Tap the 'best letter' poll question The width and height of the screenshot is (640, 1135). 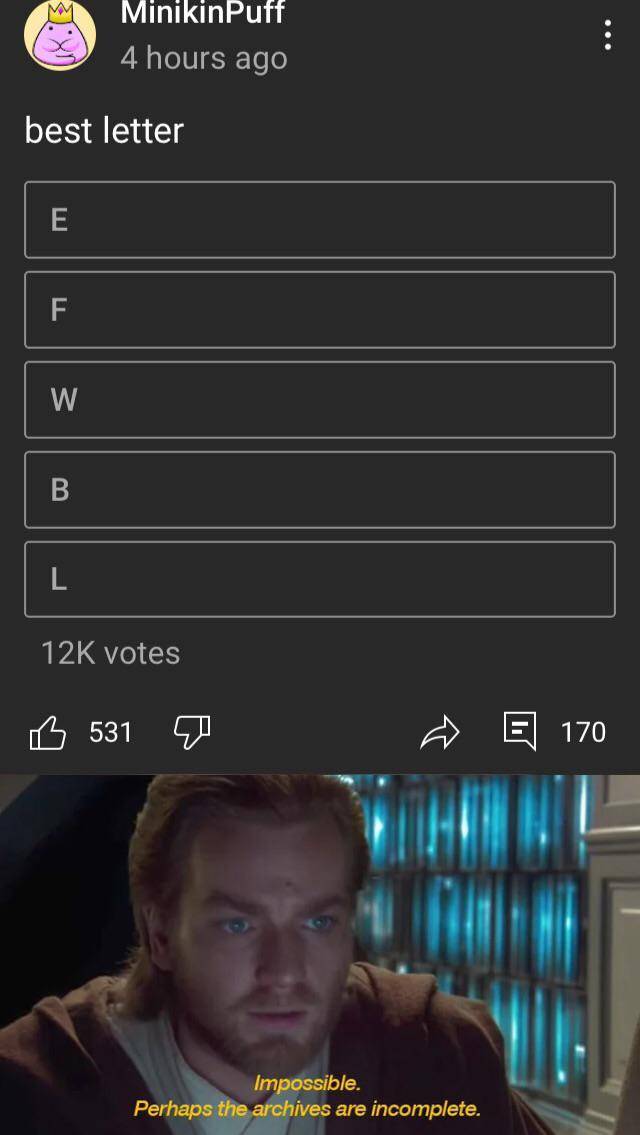[x=104, y=131]
